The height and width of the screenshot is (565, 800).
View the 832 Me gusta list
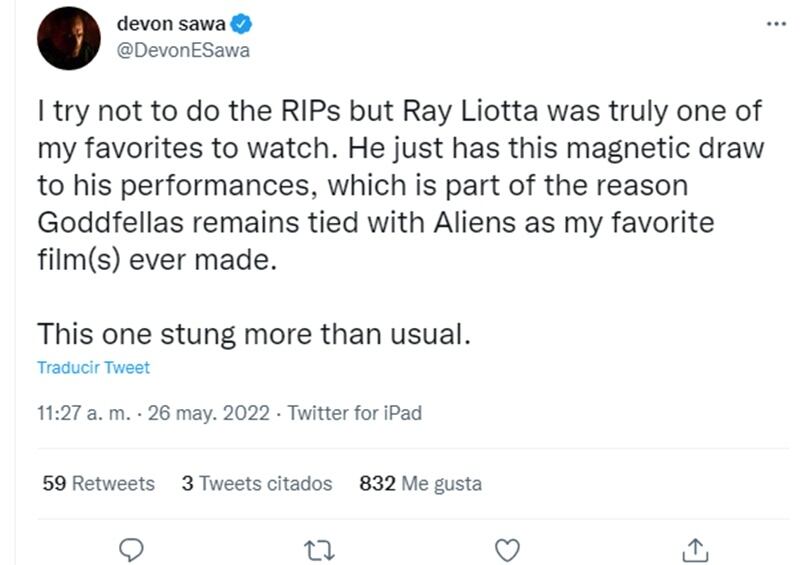[x=420, y=484]
